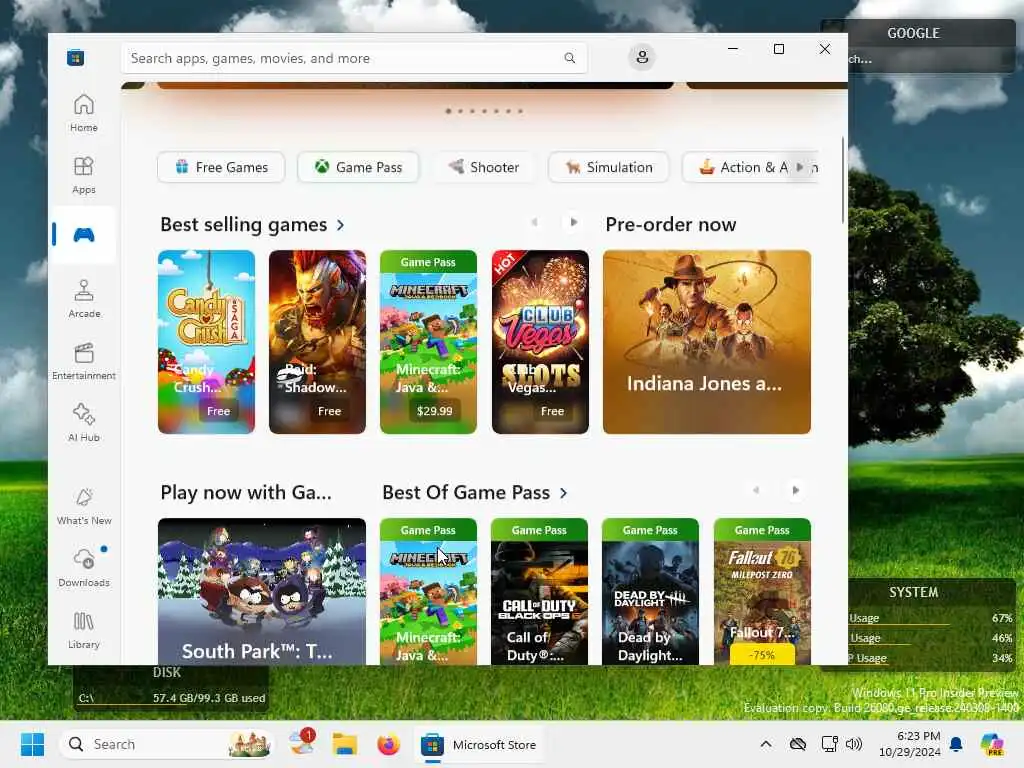The height and width of the screenshot is (768, 1024).
Task: Open the weather widget on taskbar
Action: pyautogui.click(x=302, y=744)
